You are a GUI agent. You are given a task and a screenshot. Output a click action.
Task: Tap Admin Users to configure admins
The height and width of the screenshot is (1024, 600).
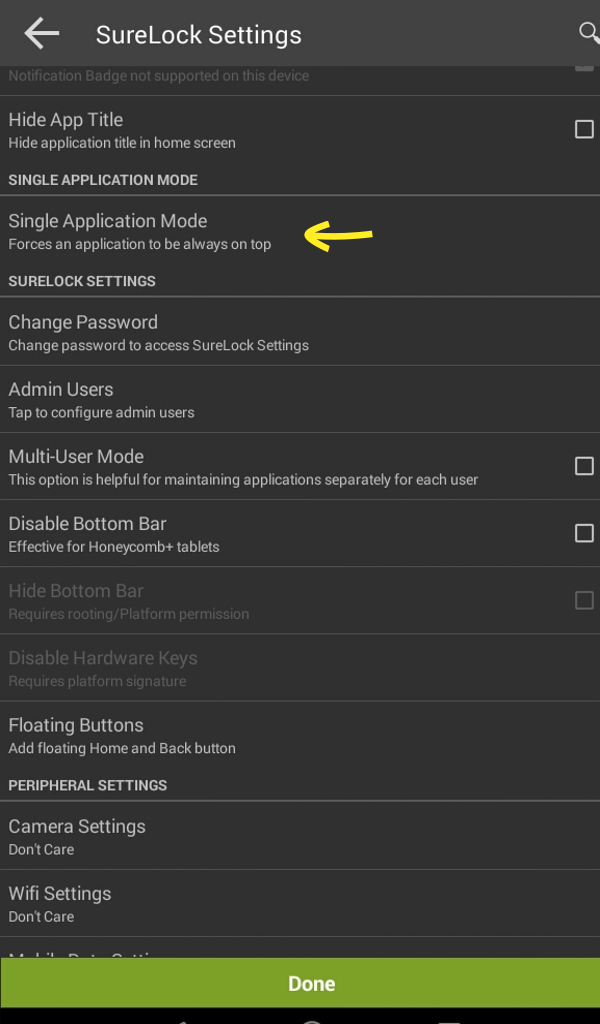(300, 399)
